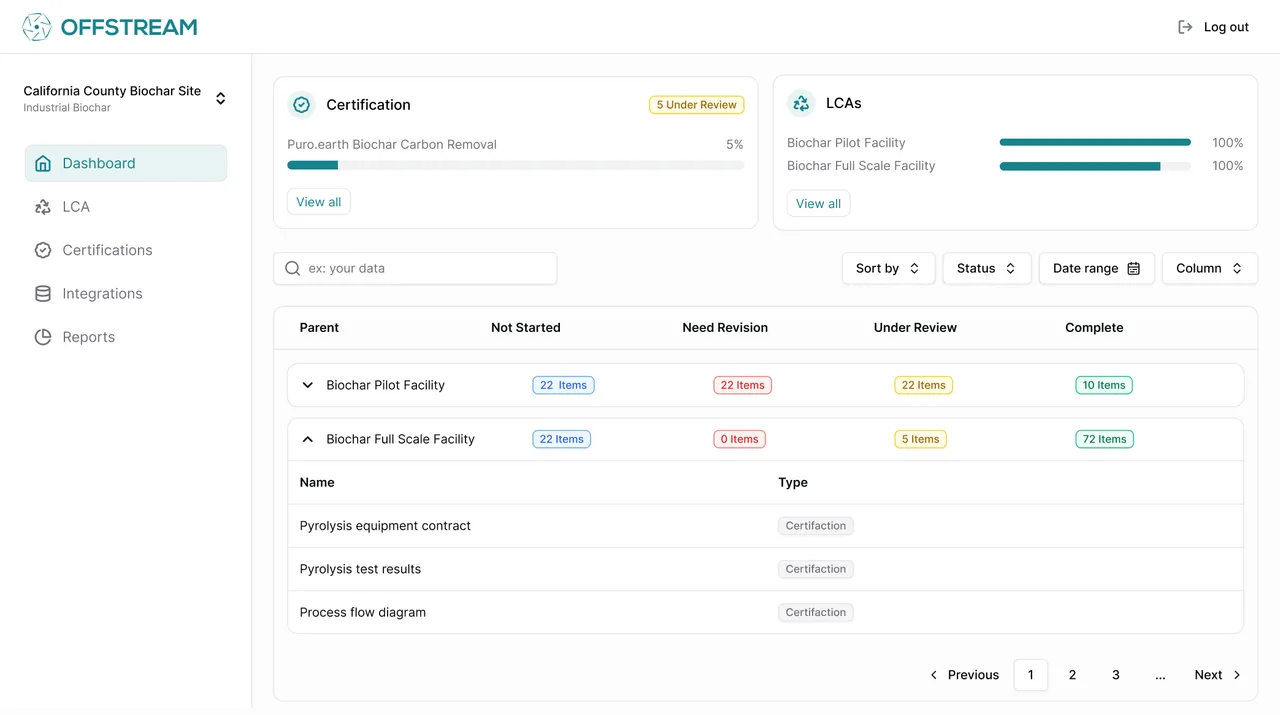Click the Complete column header
The height and width of the screenshot is (715, 1280).
[x=1094, y=328]
